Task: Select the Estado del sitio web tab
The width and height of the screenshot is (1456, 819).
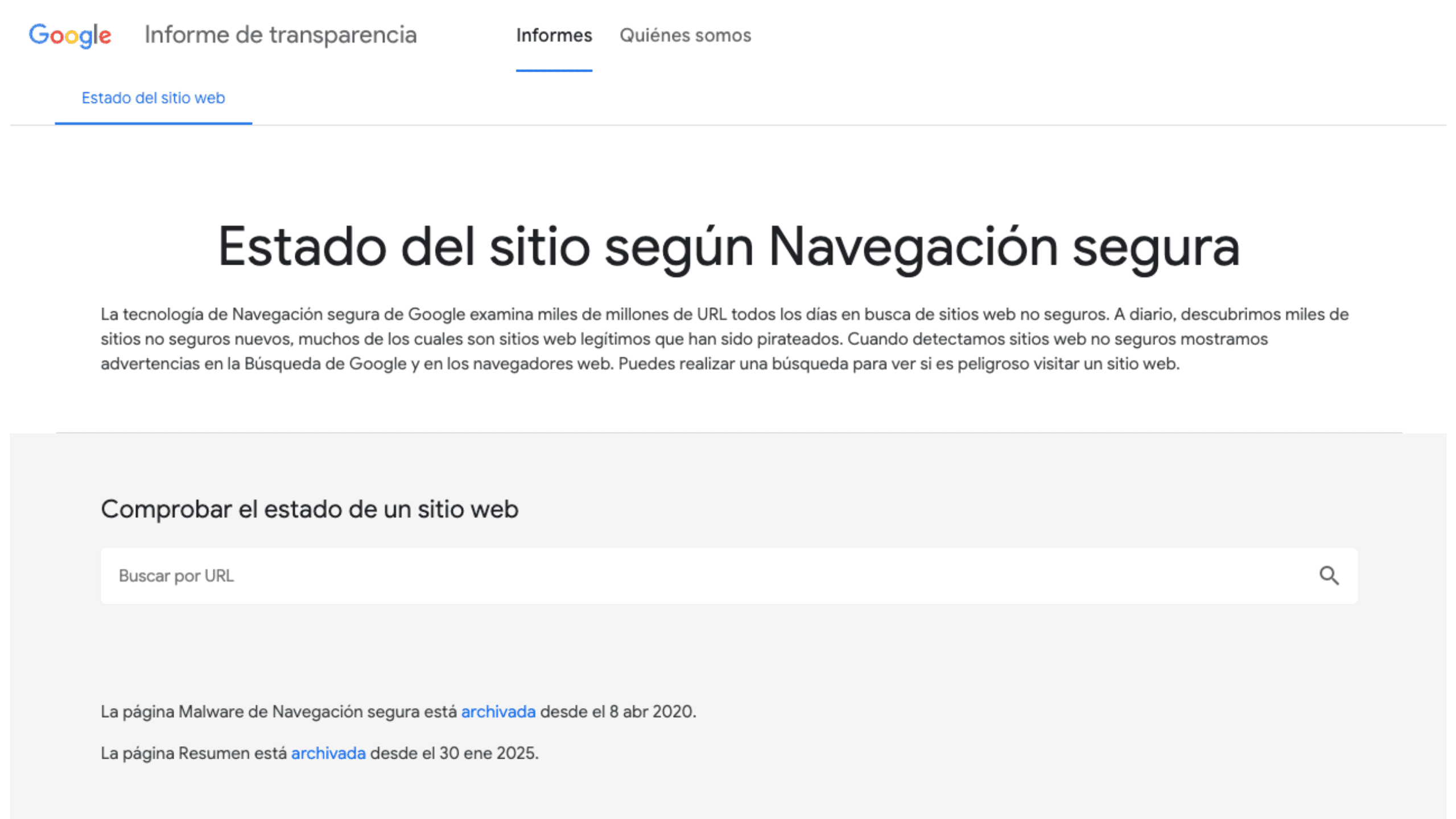Action: [153, 98]
